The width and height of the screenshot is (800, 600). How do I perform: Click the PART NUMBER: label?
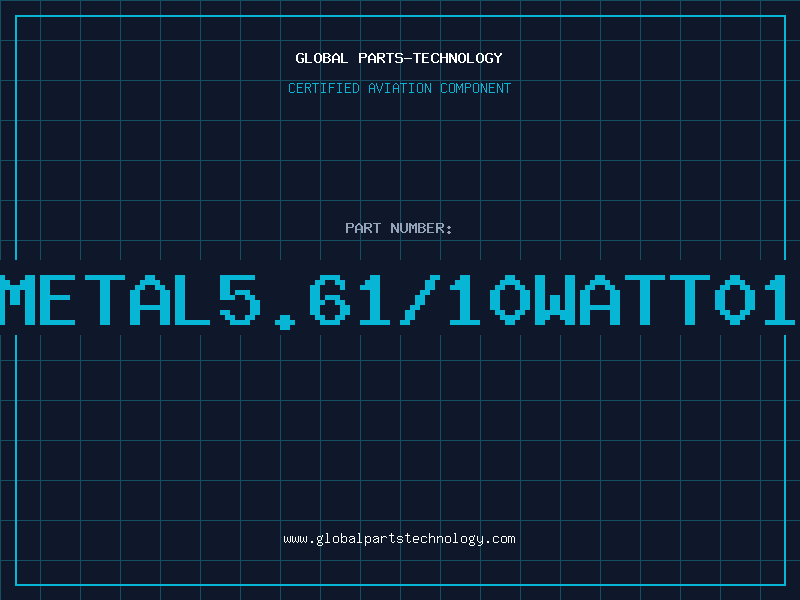tap(398, 228)
